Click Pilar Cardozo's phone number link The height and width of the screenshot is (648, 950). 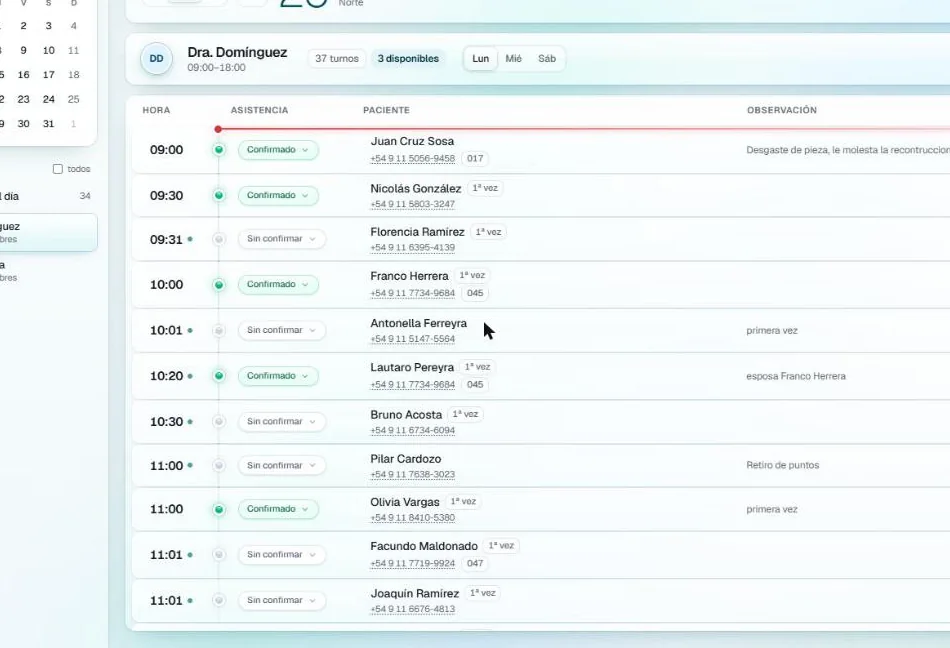pyautogui.click(x=413, y=475)
